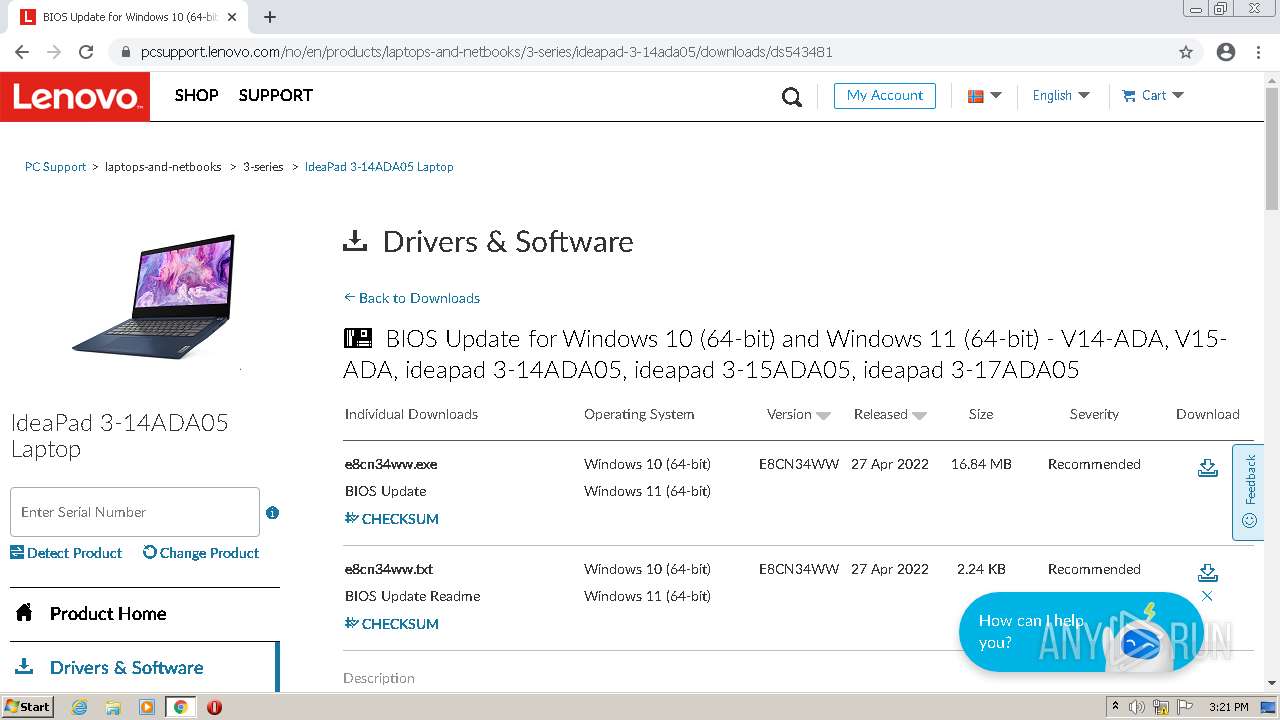Screen dimensions: 1280x720
Task: Open a new browser tab
Action: 270,17
